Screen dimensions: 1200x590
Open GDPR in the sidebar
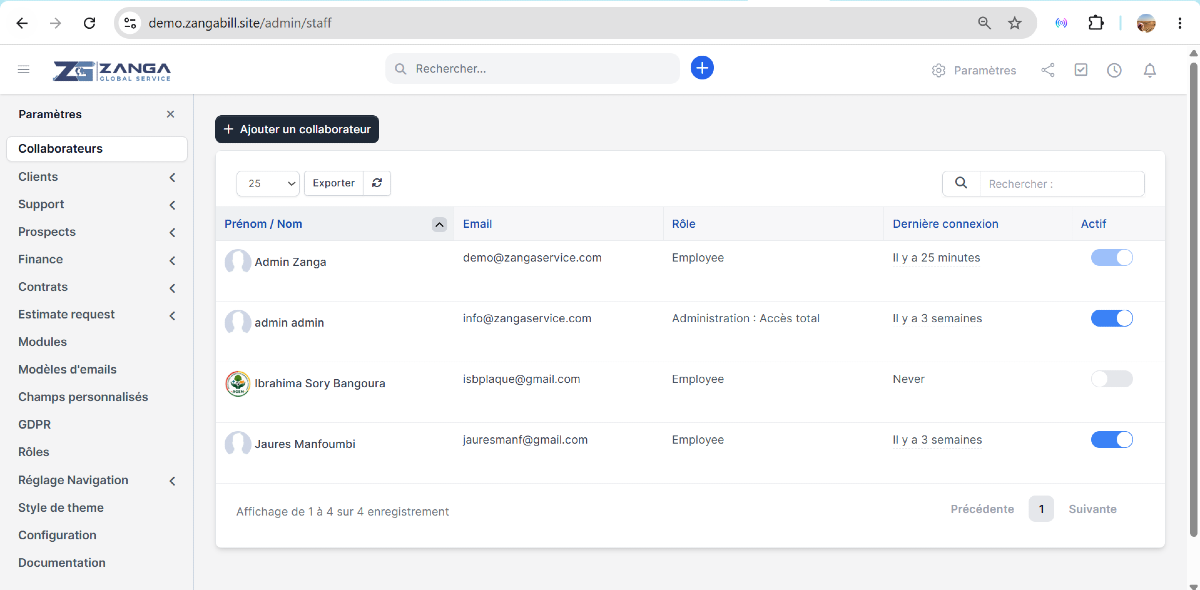click(34, 425)
